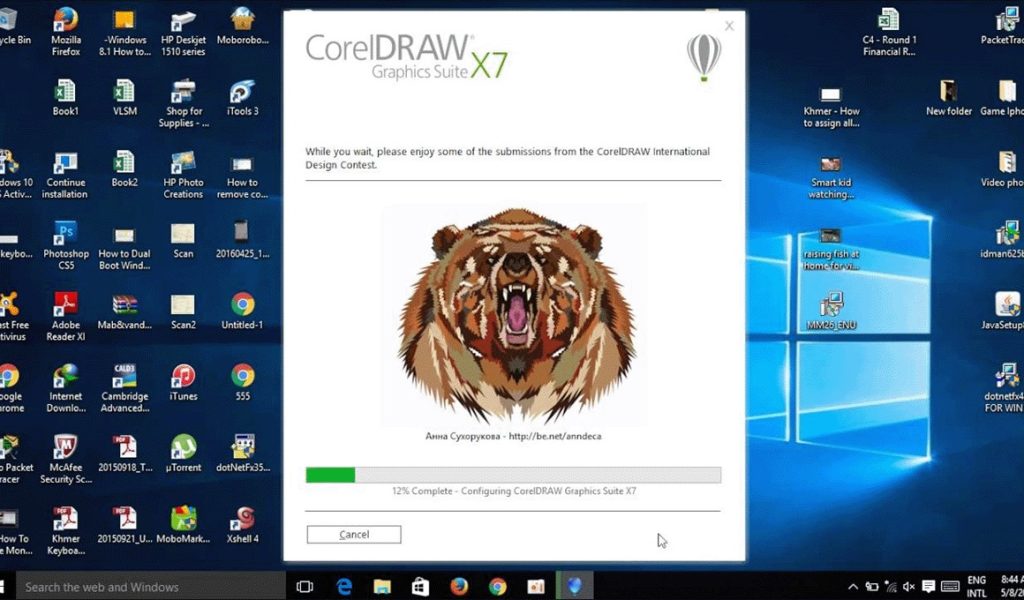Launch Xshell 4 from desktop
The height and width of the screenshot is (600, 1024).
242,526
